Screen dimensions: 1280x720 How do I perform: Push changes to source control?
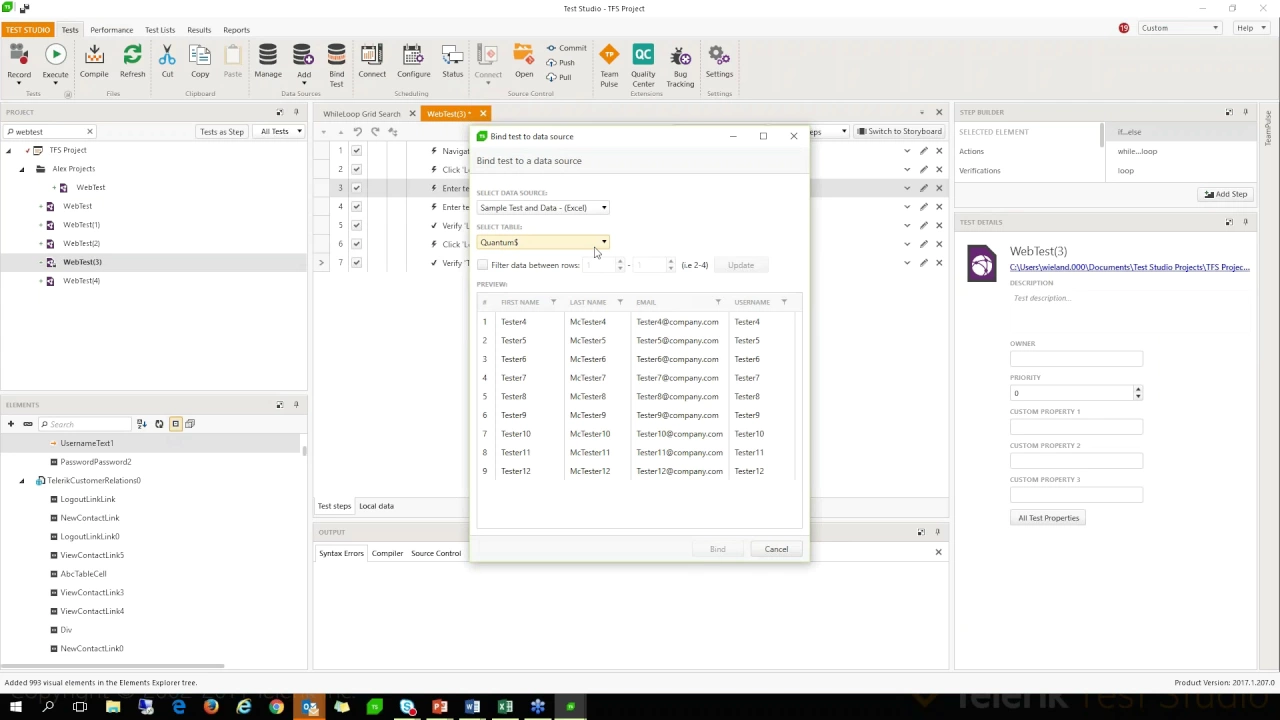(560, 62)
